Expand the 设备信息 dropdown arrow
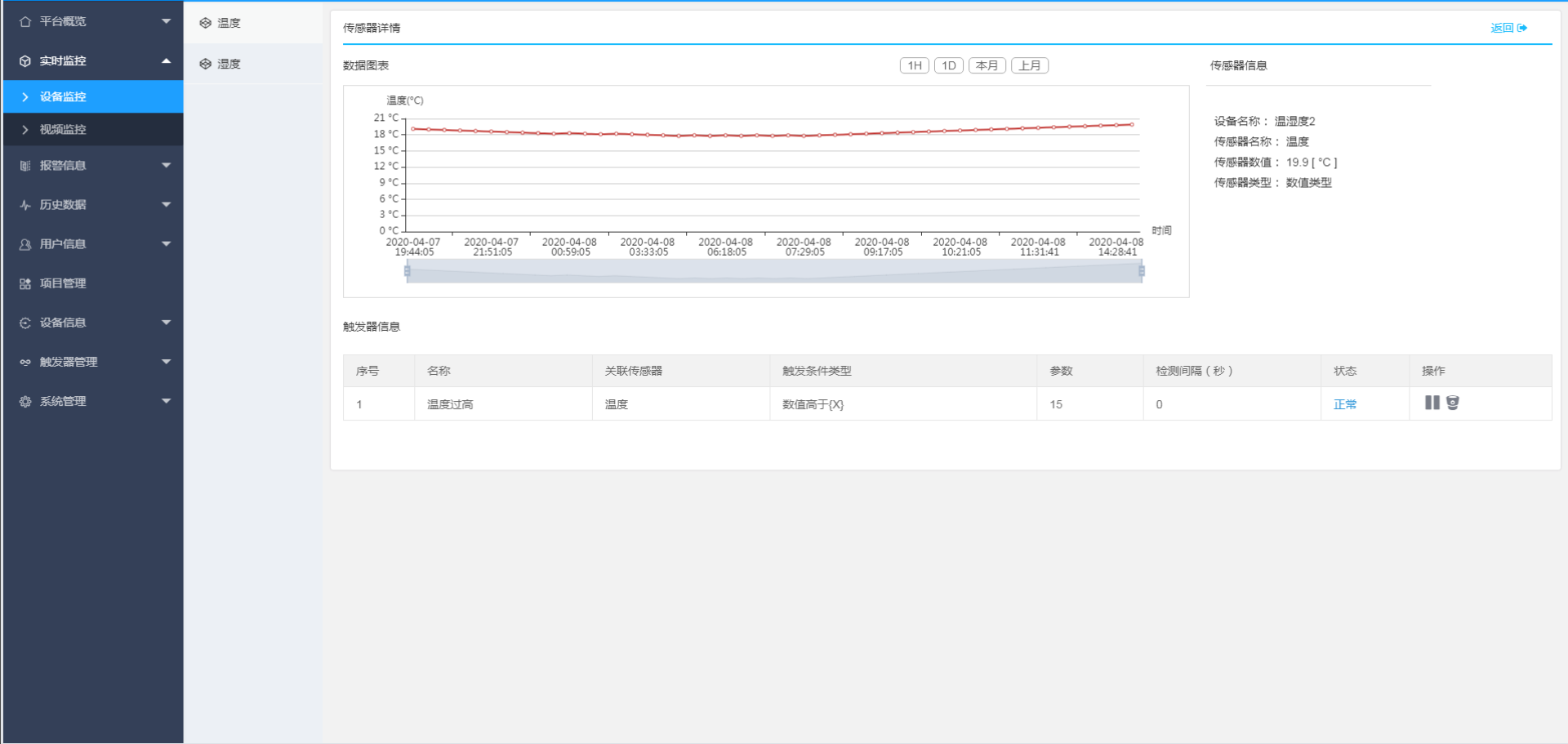Screen dimensions: 1568x744 tap(166, 323)
